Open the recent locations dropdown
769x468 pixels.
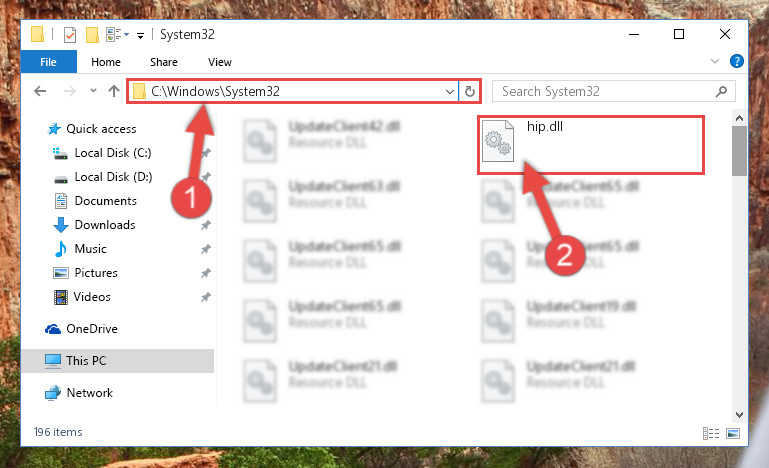[93, 91]
